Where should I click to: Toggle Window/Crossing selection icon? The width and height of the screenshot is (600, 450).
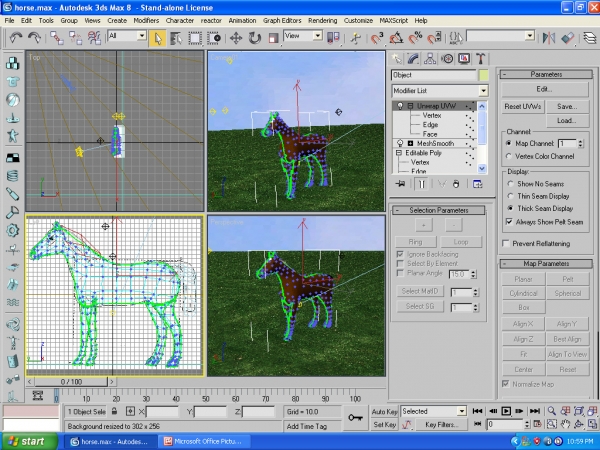tap(214, 38)
